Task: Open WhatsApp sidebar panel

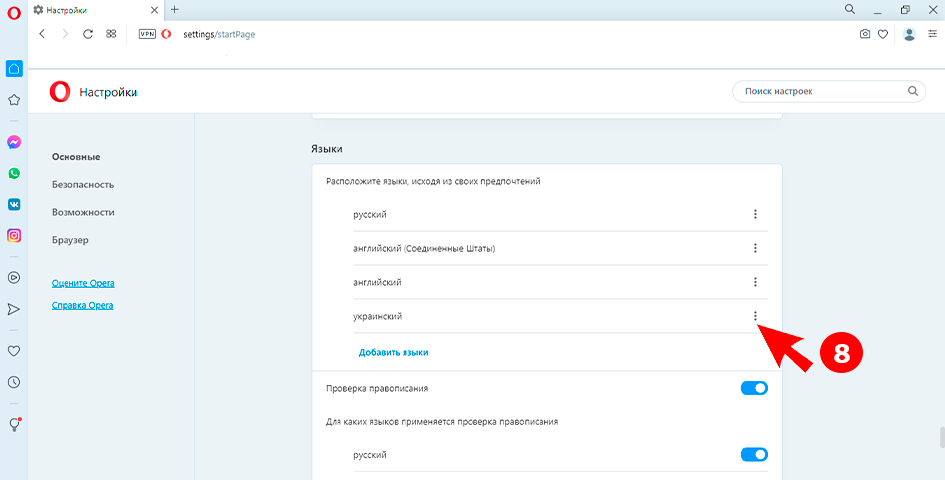Action: tap(14, 174)
